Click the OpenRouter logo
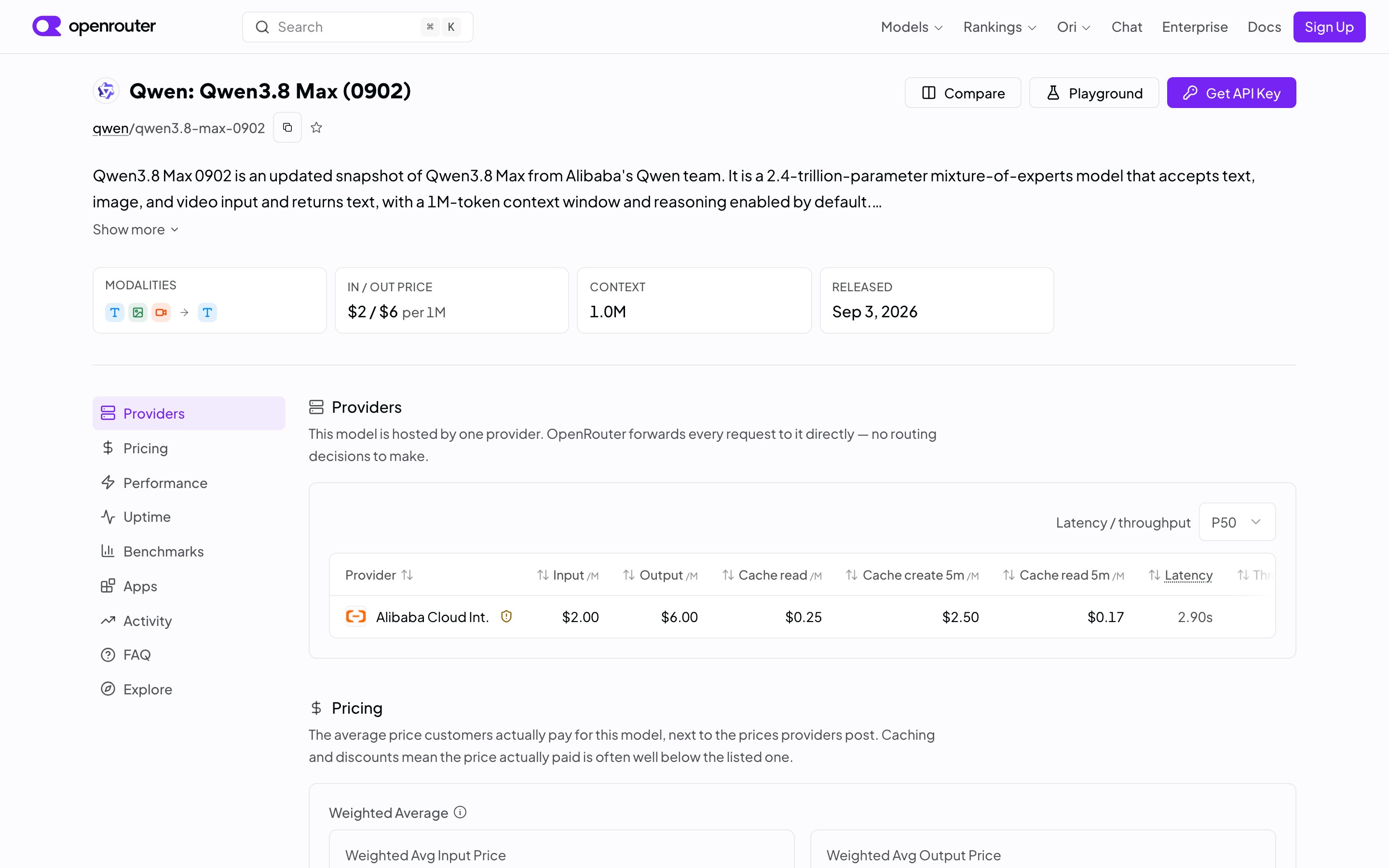This screenshot has width=1389, height=868. coord(94,27)
